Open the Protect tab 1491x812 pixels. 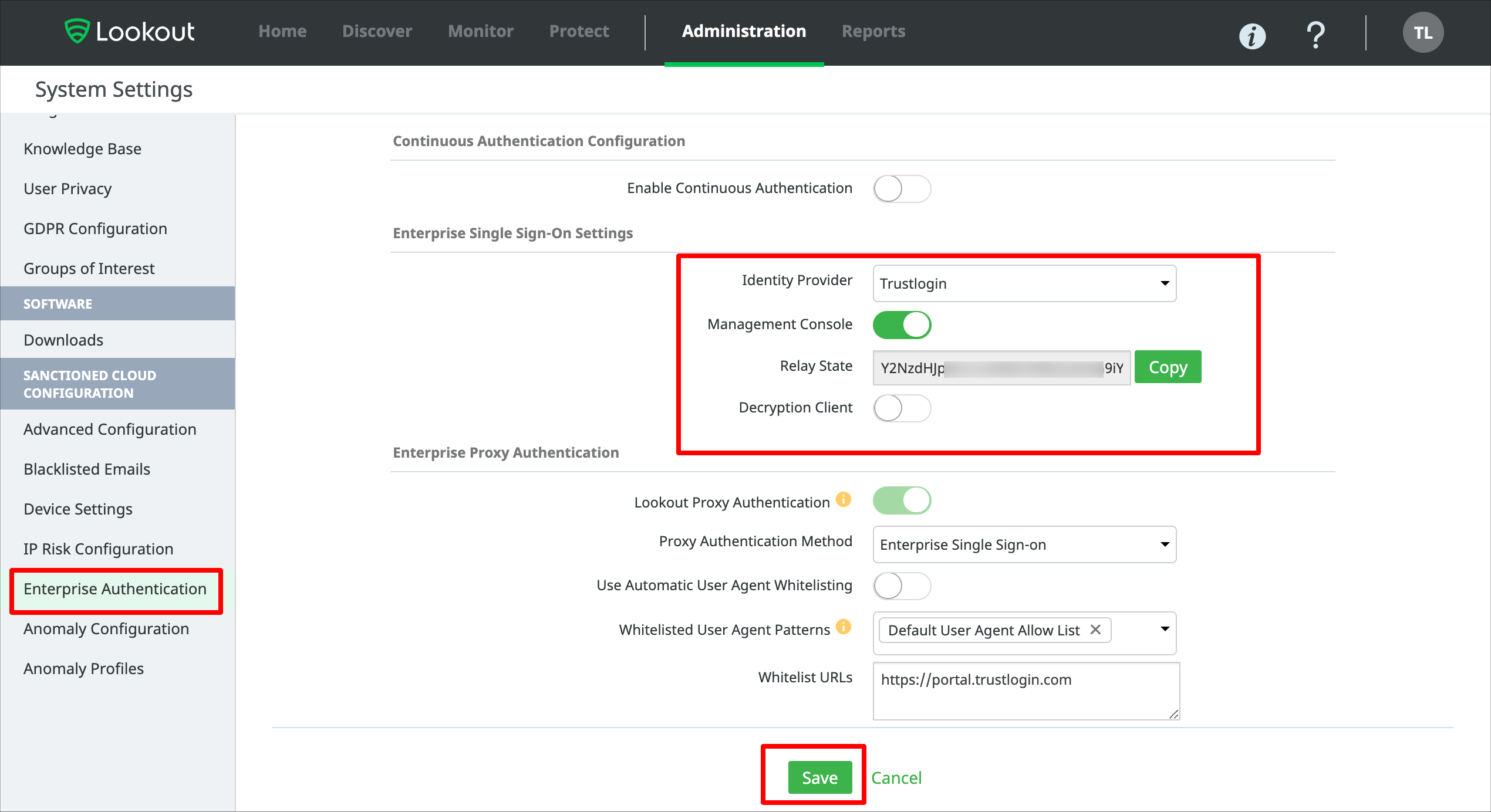pos(579,31)
